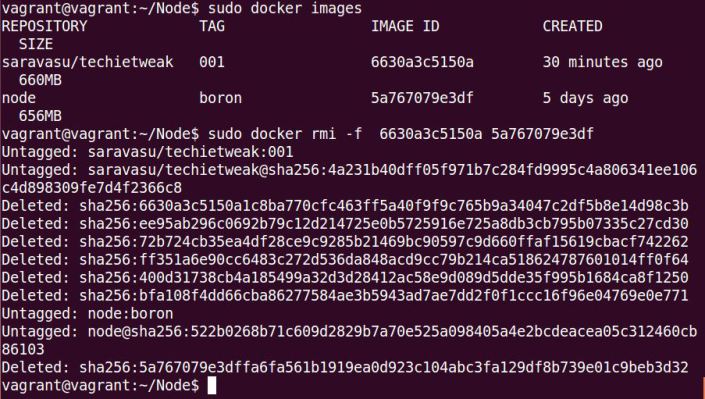Click the 'Untagged: saravasu/techietweak:001' output line
Image resolution: width=705 pixels, height=399 pixels.
click(147, 152)
